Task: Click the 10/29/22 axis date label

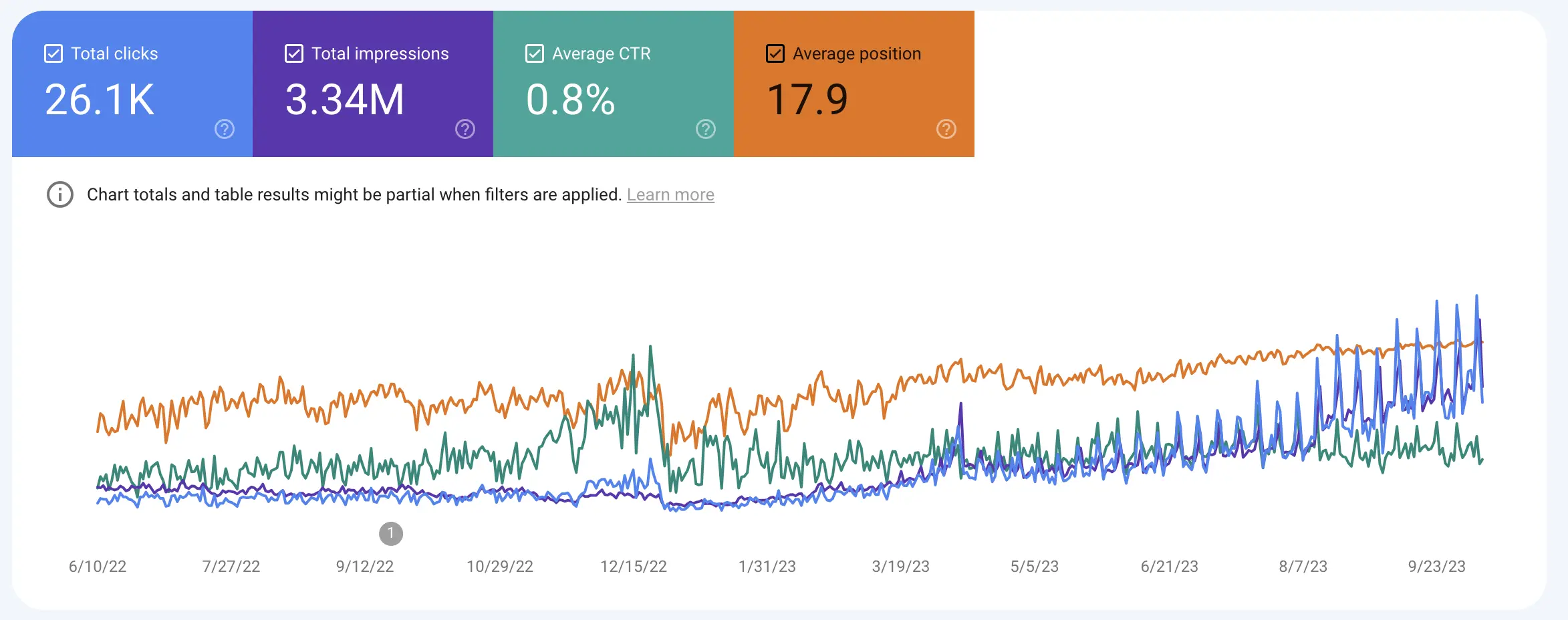Action: click(500, 567)
